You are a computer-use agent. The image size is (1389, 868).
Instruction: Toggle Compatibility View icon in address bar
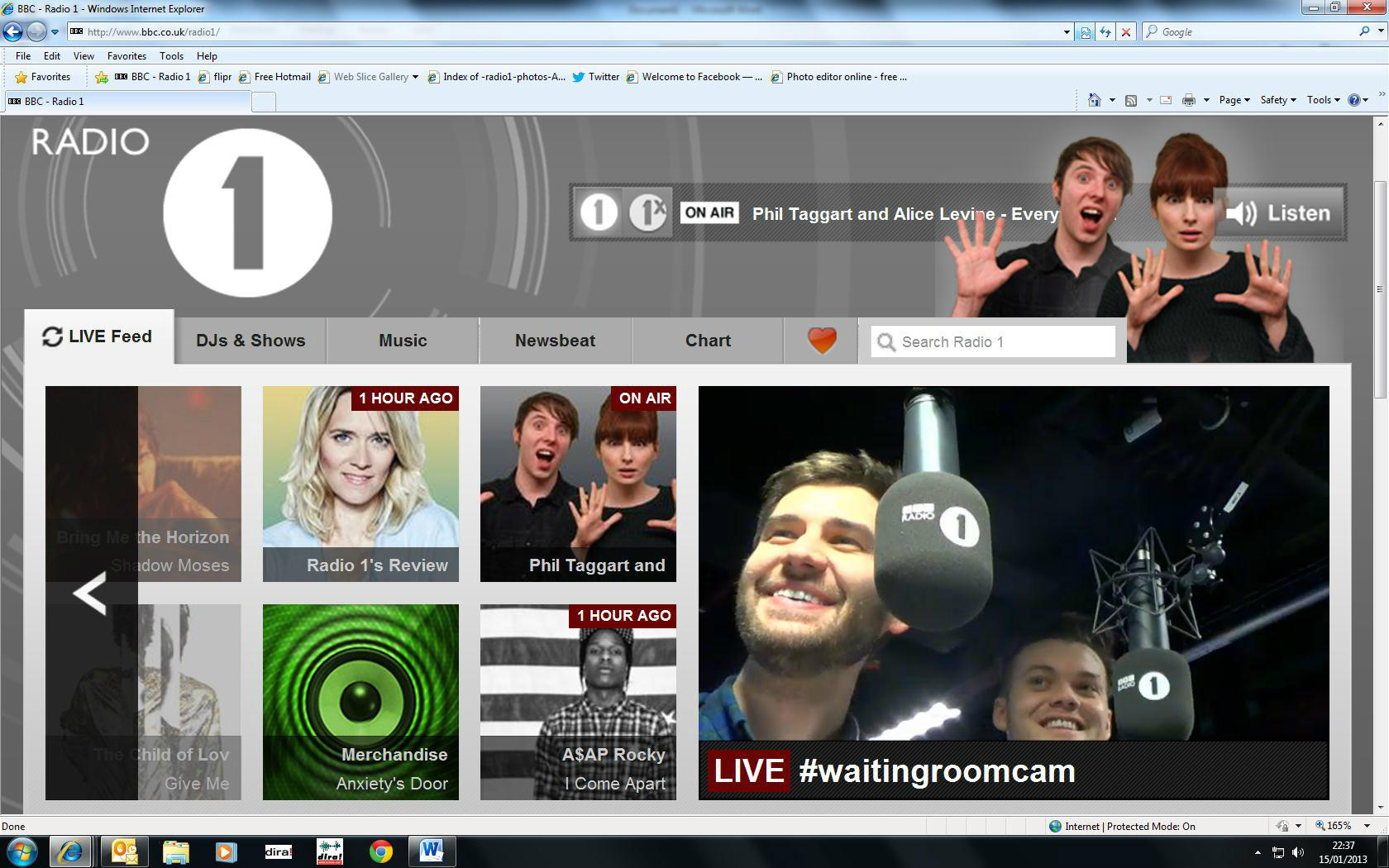[x=1086, y=32]
